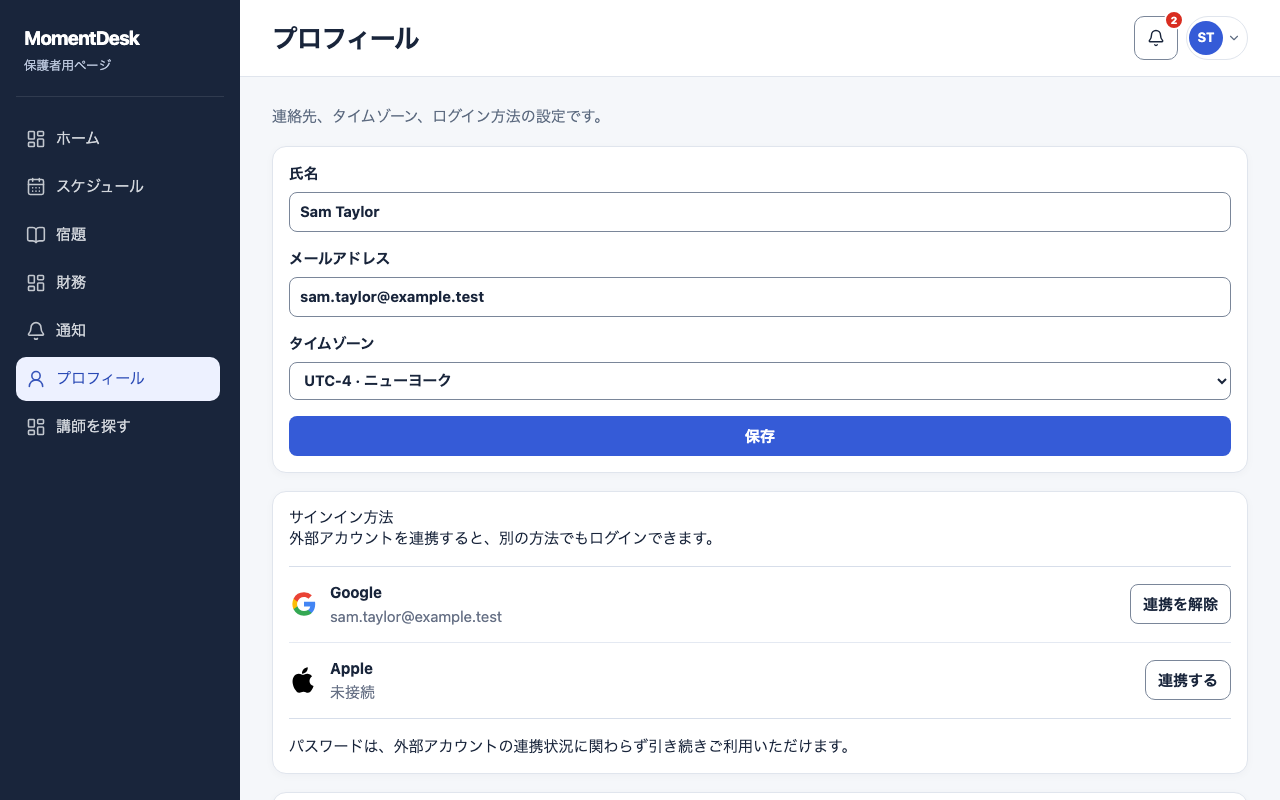This screenshot has width=1280, height=800.
Task: Navigate to 宿題 in the sidebar
Action: click(118, 235)
